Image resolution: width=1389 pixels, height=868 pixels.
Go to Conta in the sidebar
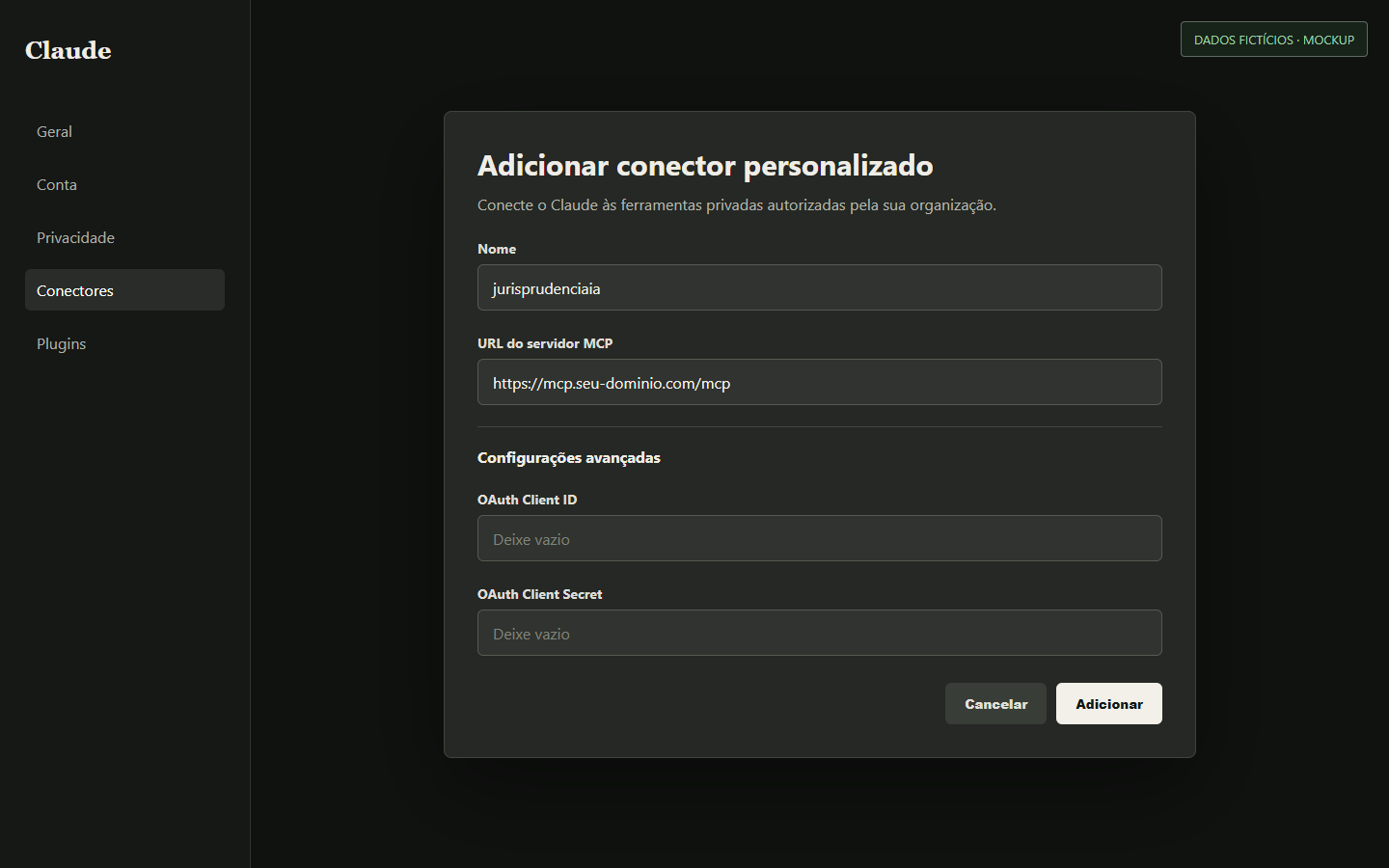point(124,184)
